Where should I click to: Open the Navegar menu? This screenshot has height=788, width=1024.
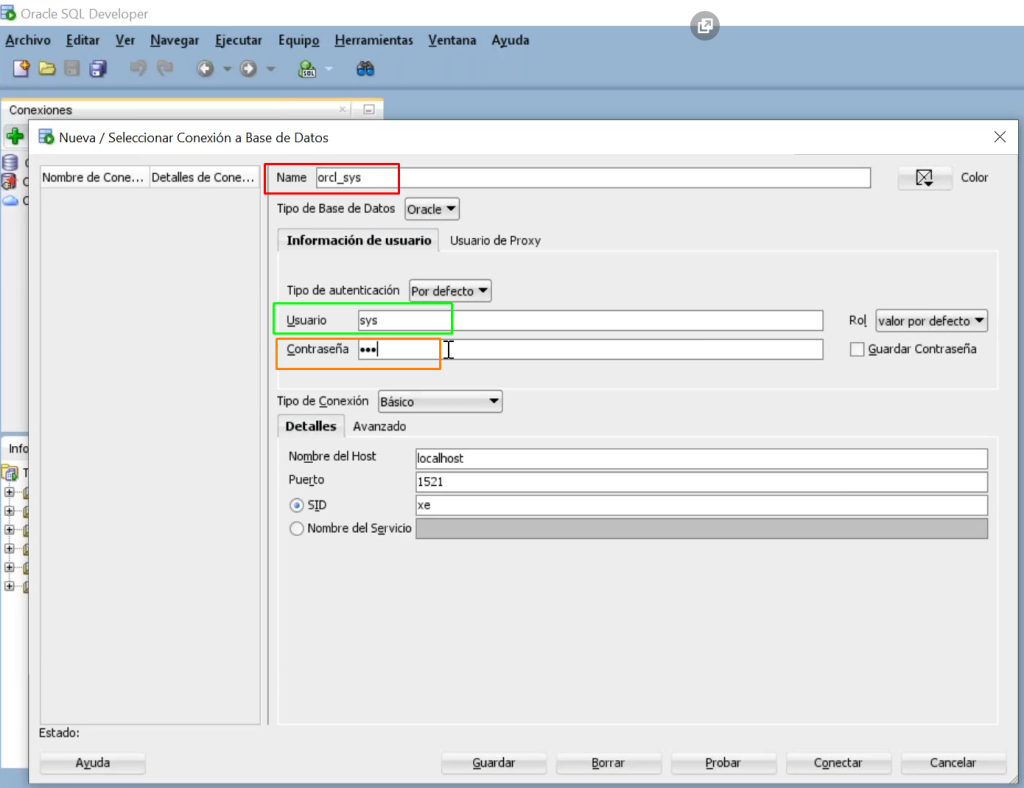(174, 40)
